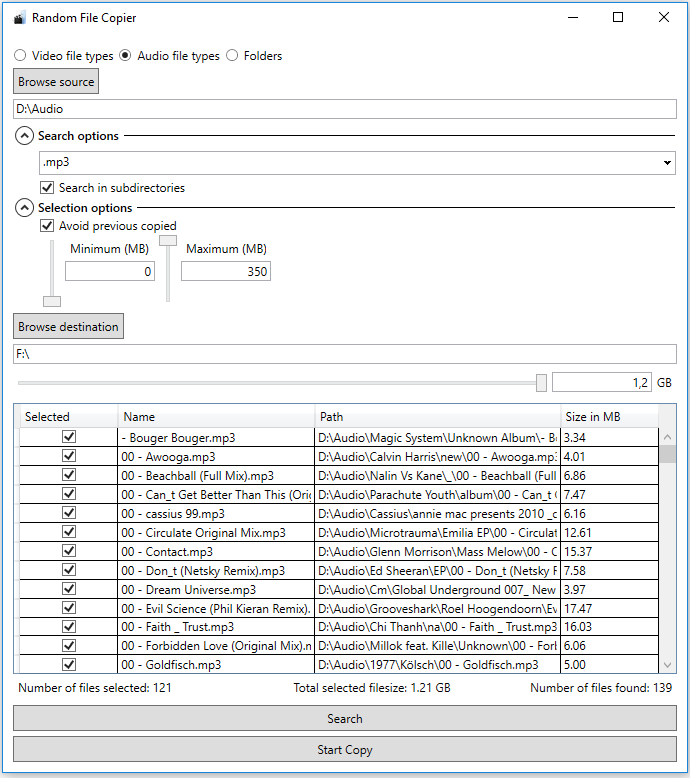Click the F:\ destination path field

(x=345, y=354)
